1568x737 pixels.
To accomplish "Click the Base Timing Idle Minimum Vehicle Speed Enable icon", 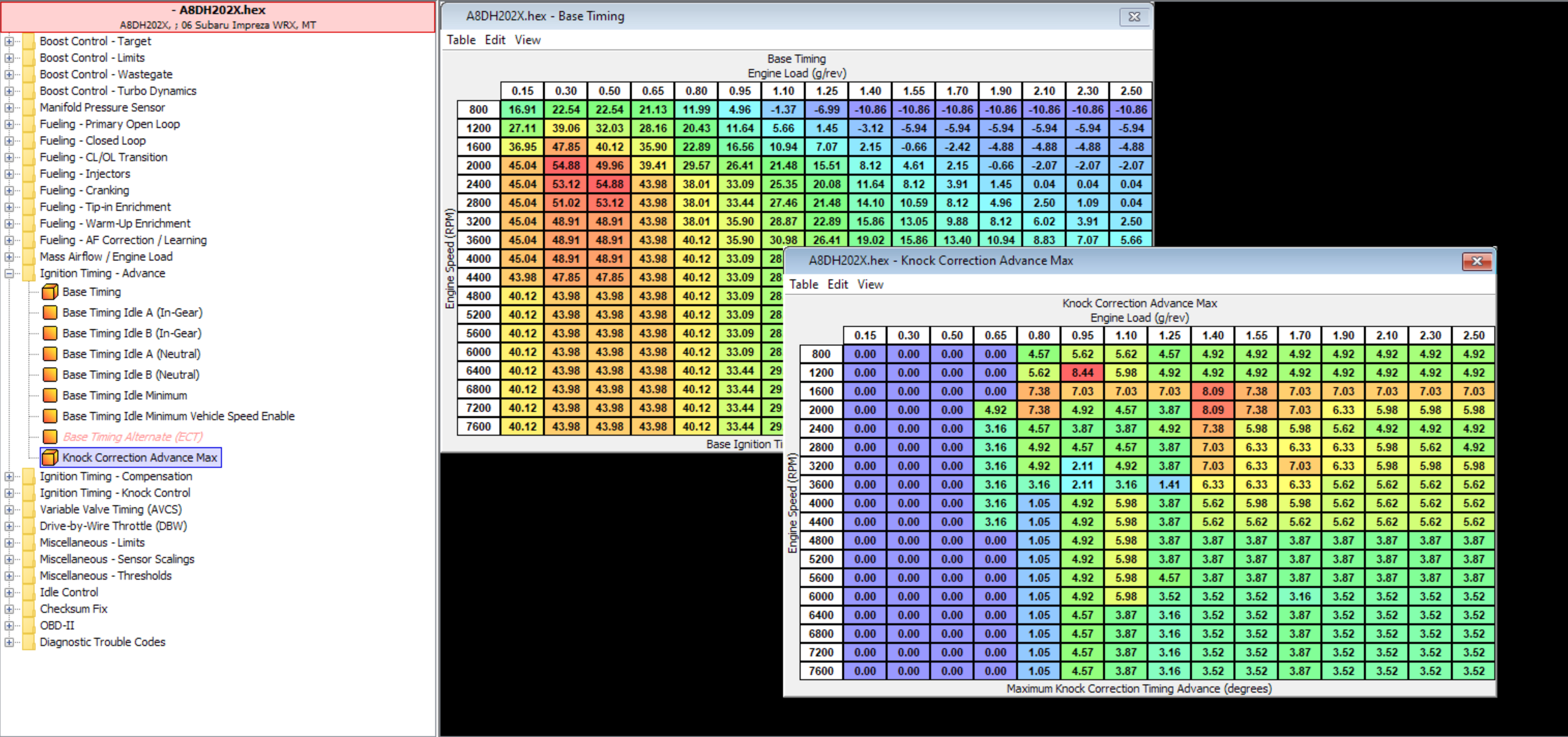I will (x=50, y=416).
